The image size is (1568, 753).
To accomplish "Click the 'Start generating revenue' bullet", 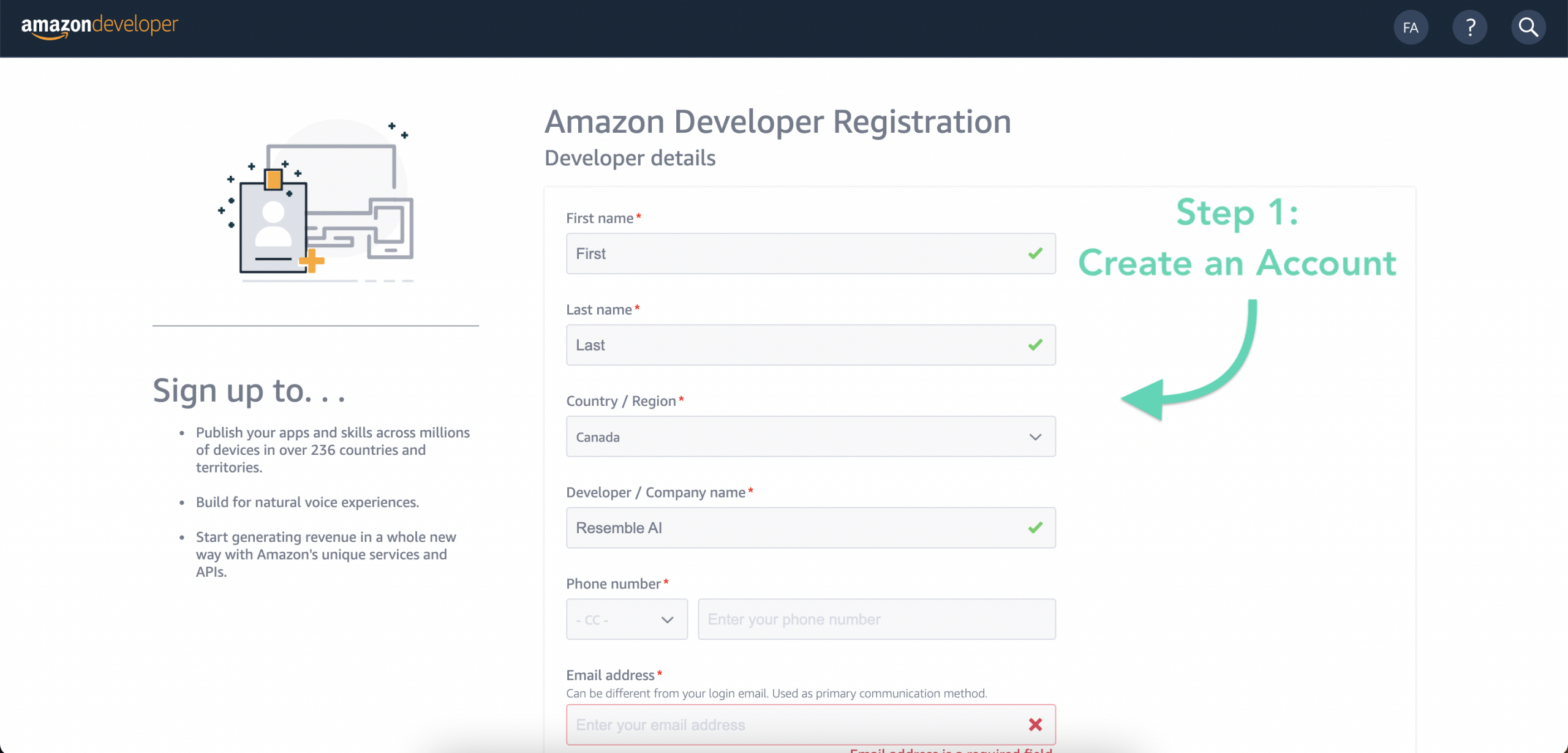I will point(326,554).
